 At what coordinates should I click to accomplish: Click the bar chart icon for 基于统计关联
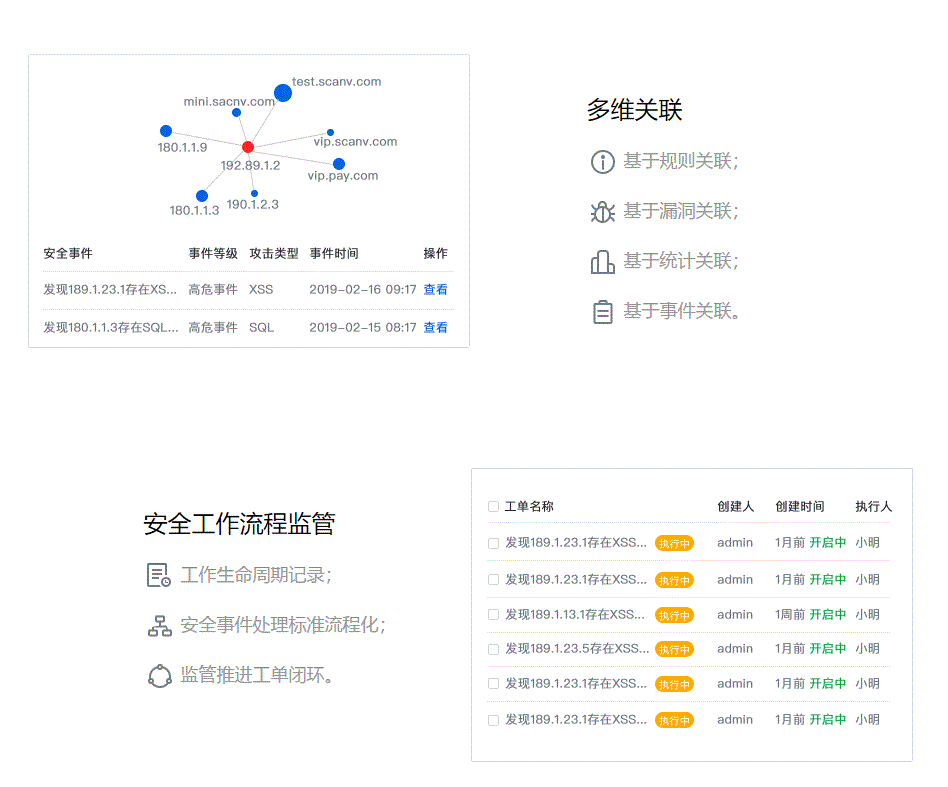point(602,262)
